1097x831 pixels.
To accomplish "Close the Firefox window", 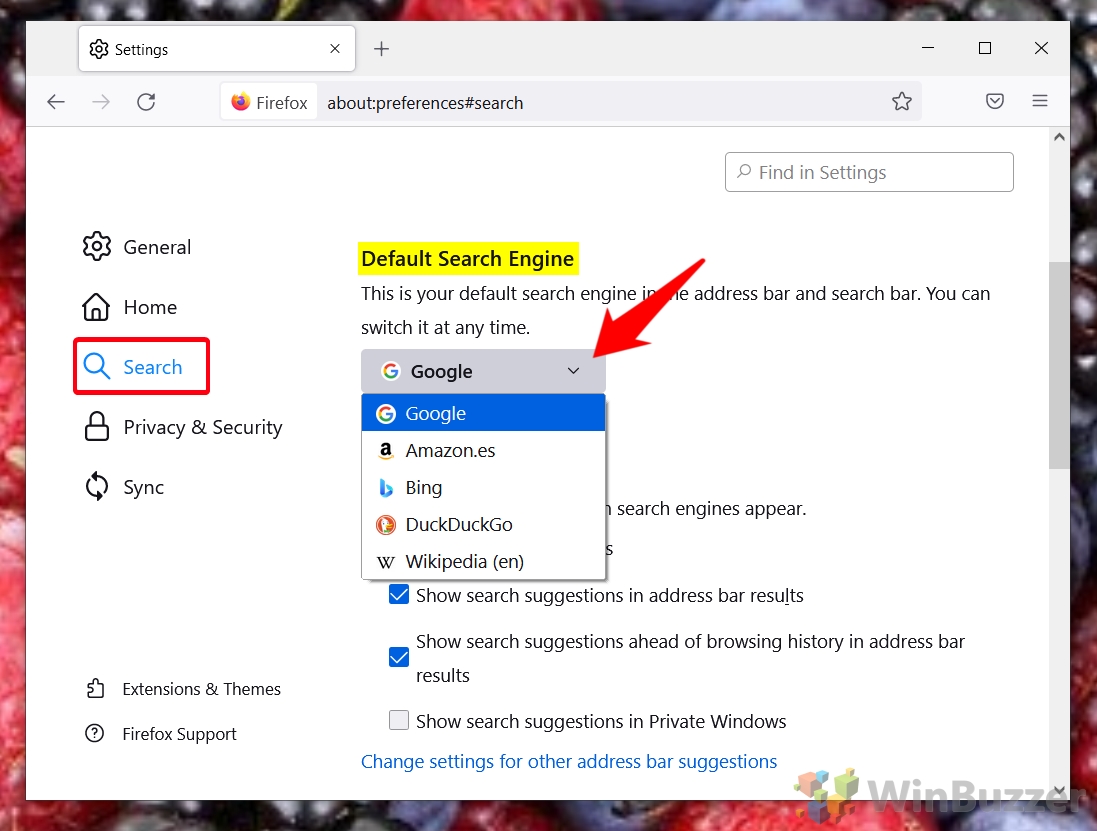I will click(1041, 48).
